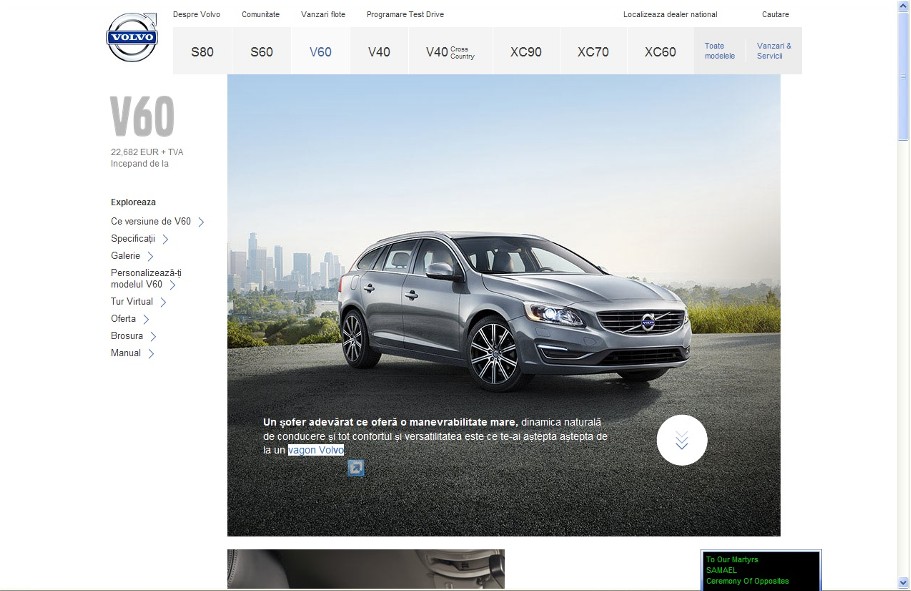Open Toate modelele

coord(720,51)
